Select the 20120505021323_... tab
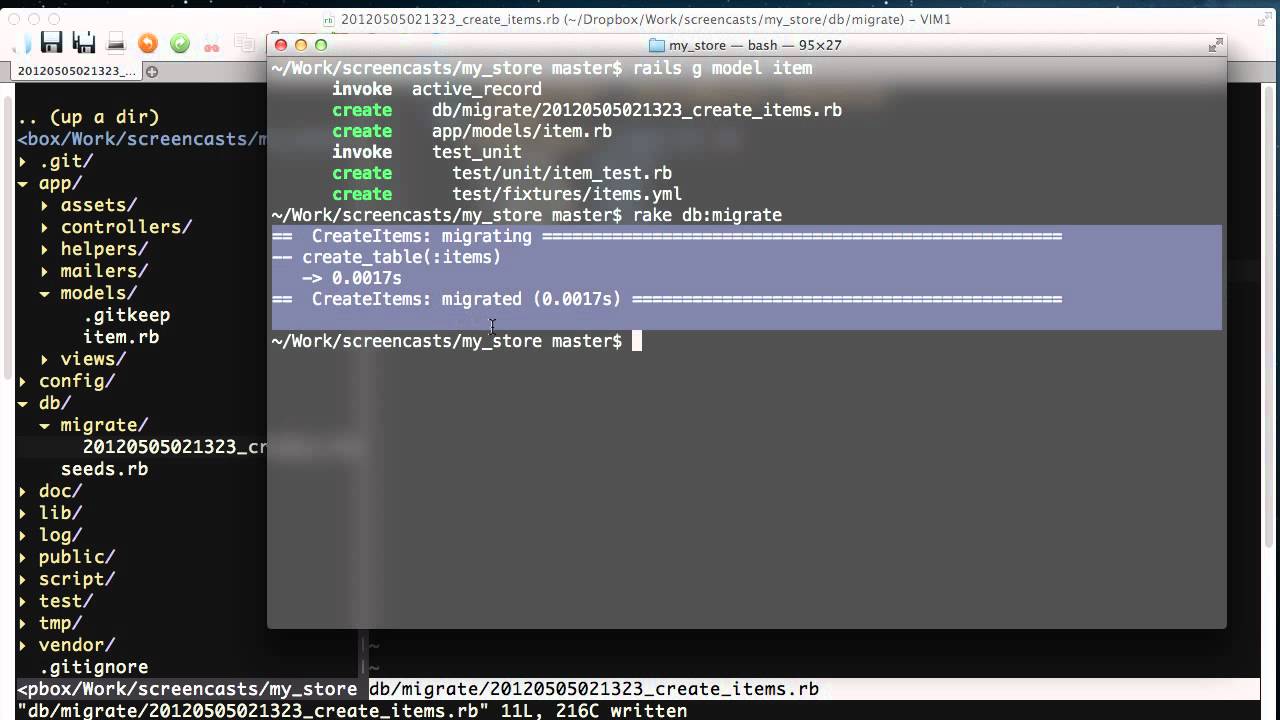Screen dimensions: 1280x720 (77, 71)
